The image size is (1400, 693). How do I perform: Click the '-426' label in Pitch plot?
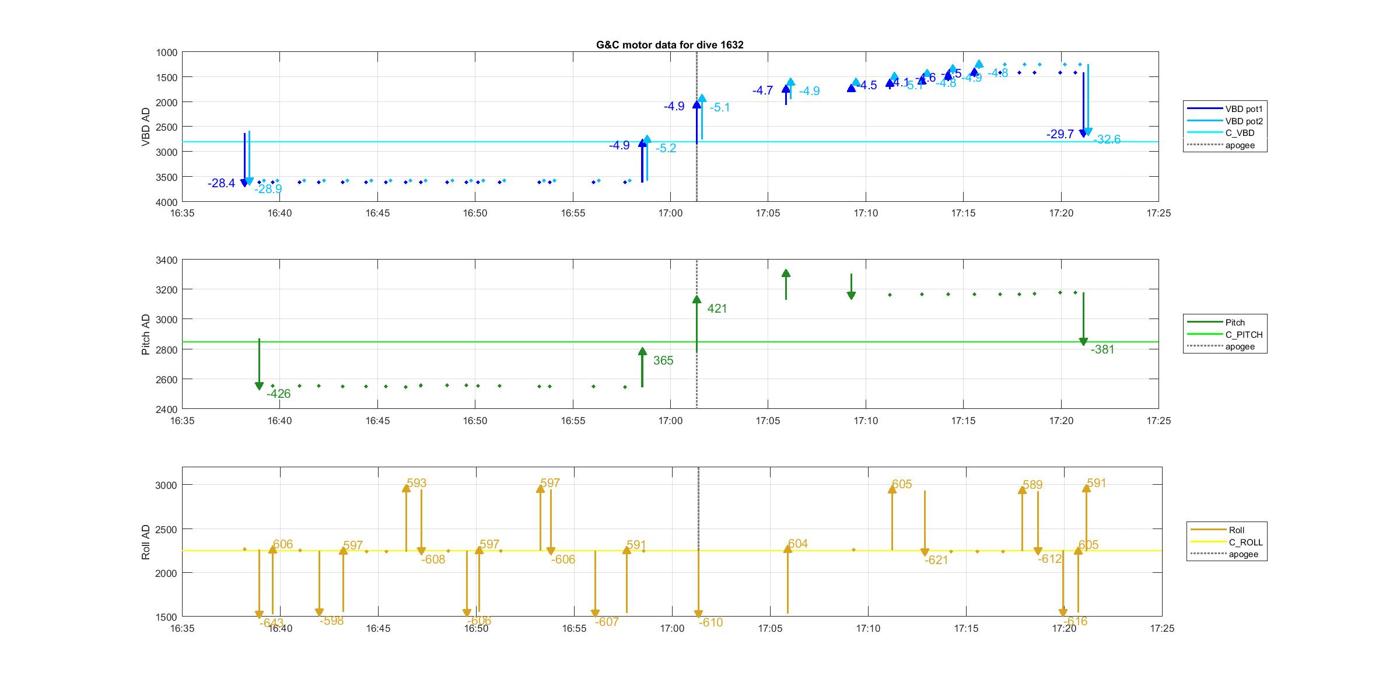[x=279, y=394]
